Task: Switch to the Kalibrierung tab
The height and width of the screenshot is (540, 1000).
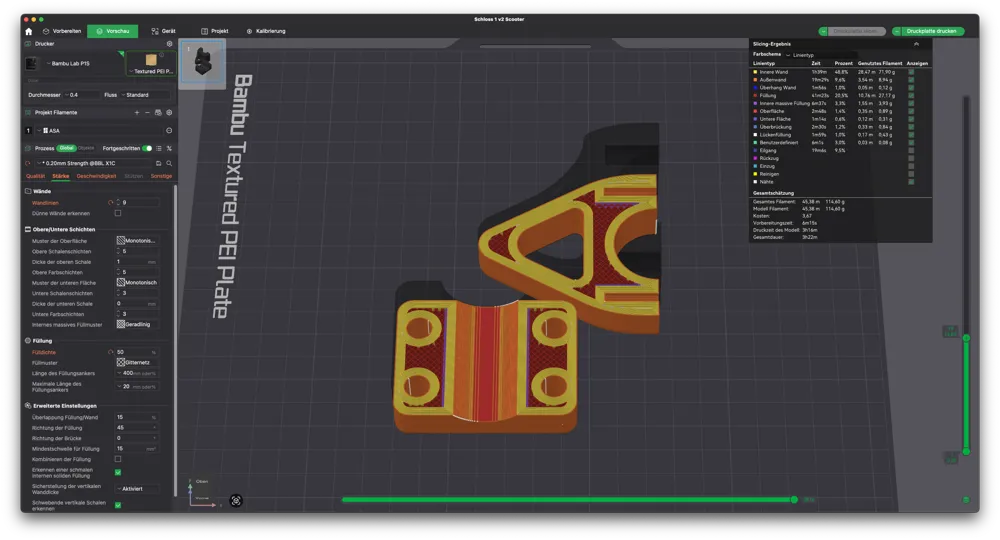Action: pos(266,31)
